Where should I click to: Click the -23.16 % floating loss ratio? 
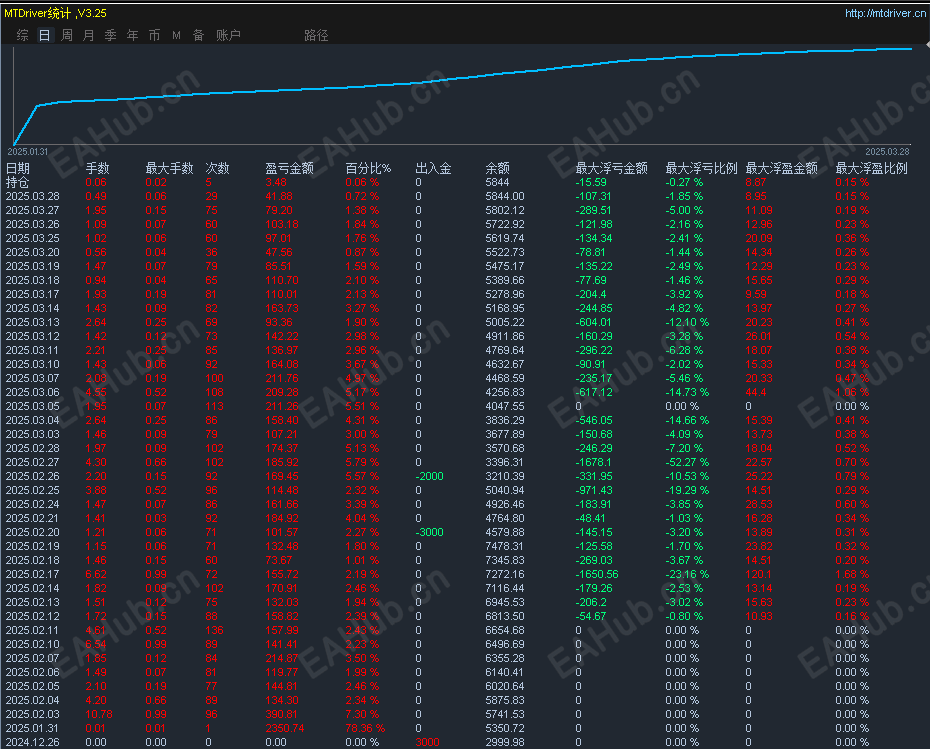[687, 575]
